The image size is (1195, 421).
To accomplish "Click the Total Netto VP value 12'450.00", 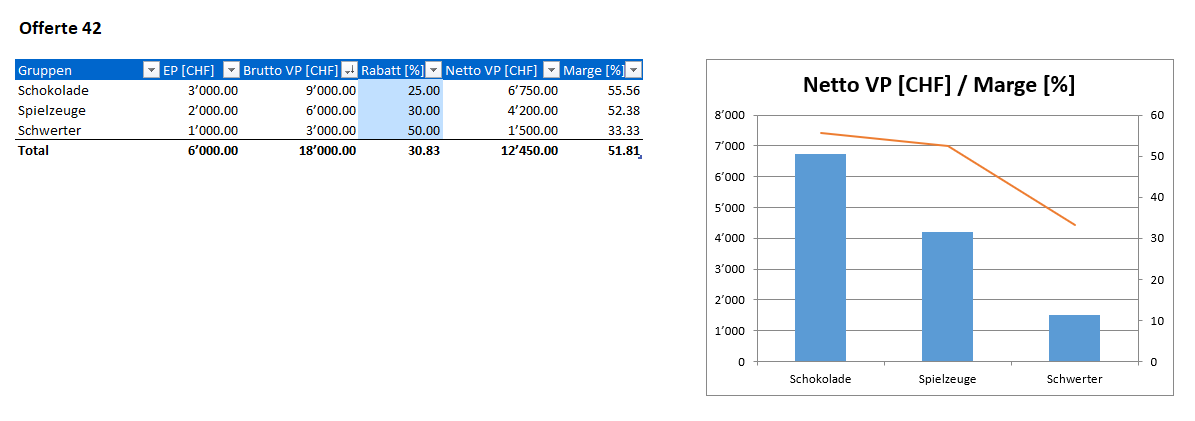I will tap(529, 150).
